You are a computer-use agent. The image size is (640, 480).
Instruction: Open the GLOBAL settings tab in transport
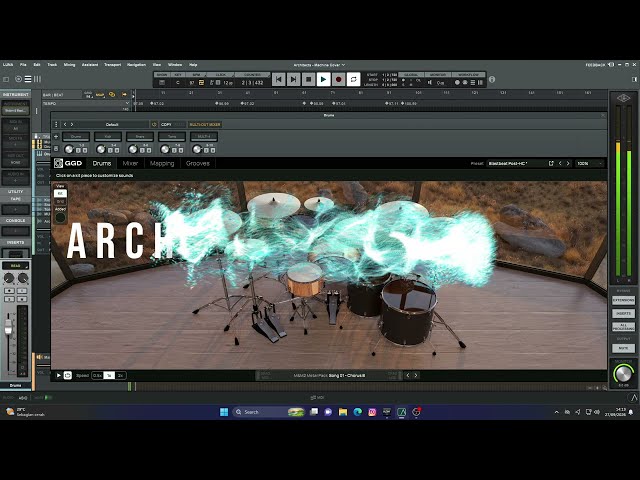point(411,75)
